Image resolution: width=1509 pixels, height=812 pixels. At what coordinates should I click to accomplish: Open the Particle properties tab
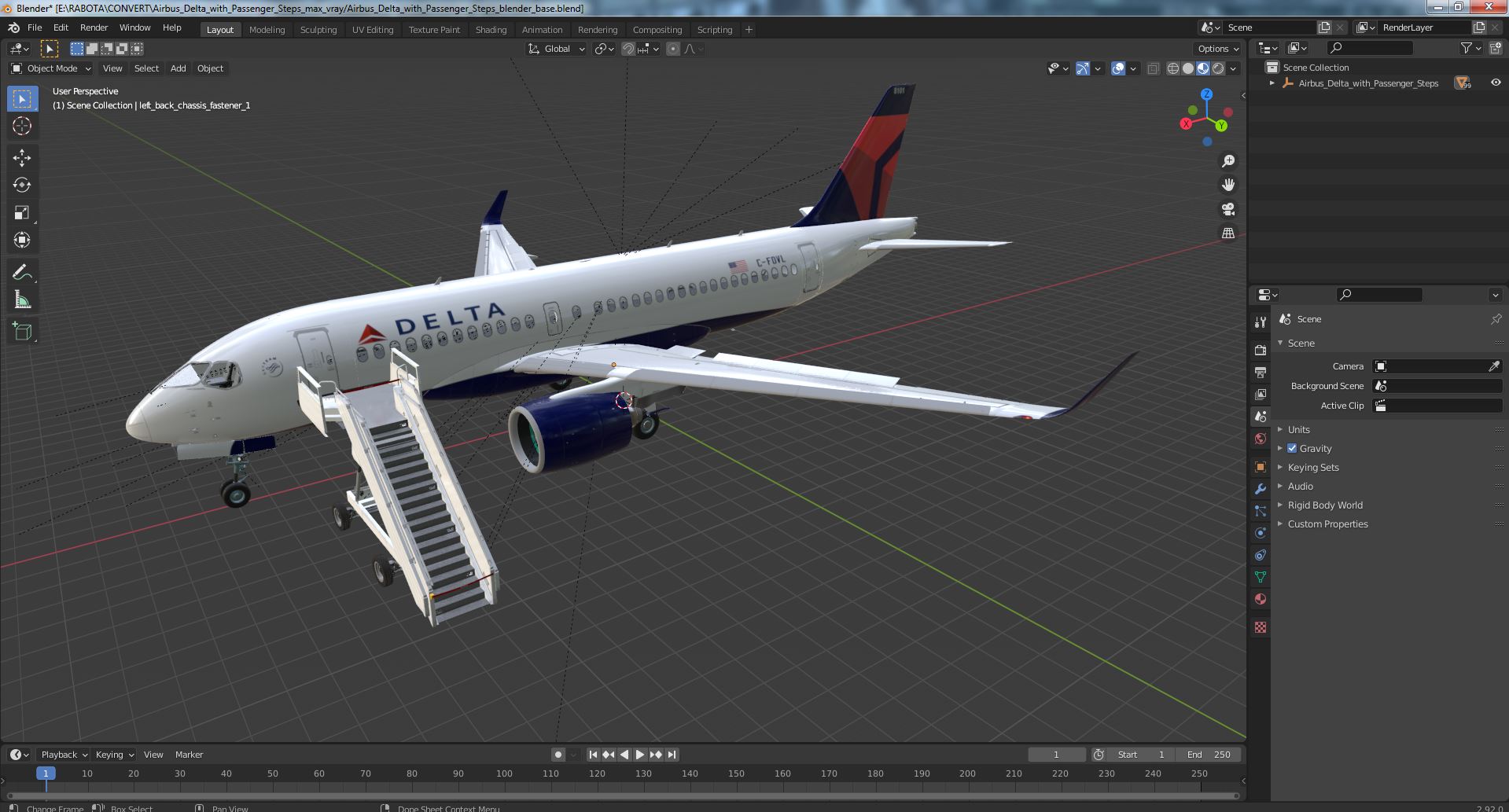(x=1261, y=511)
